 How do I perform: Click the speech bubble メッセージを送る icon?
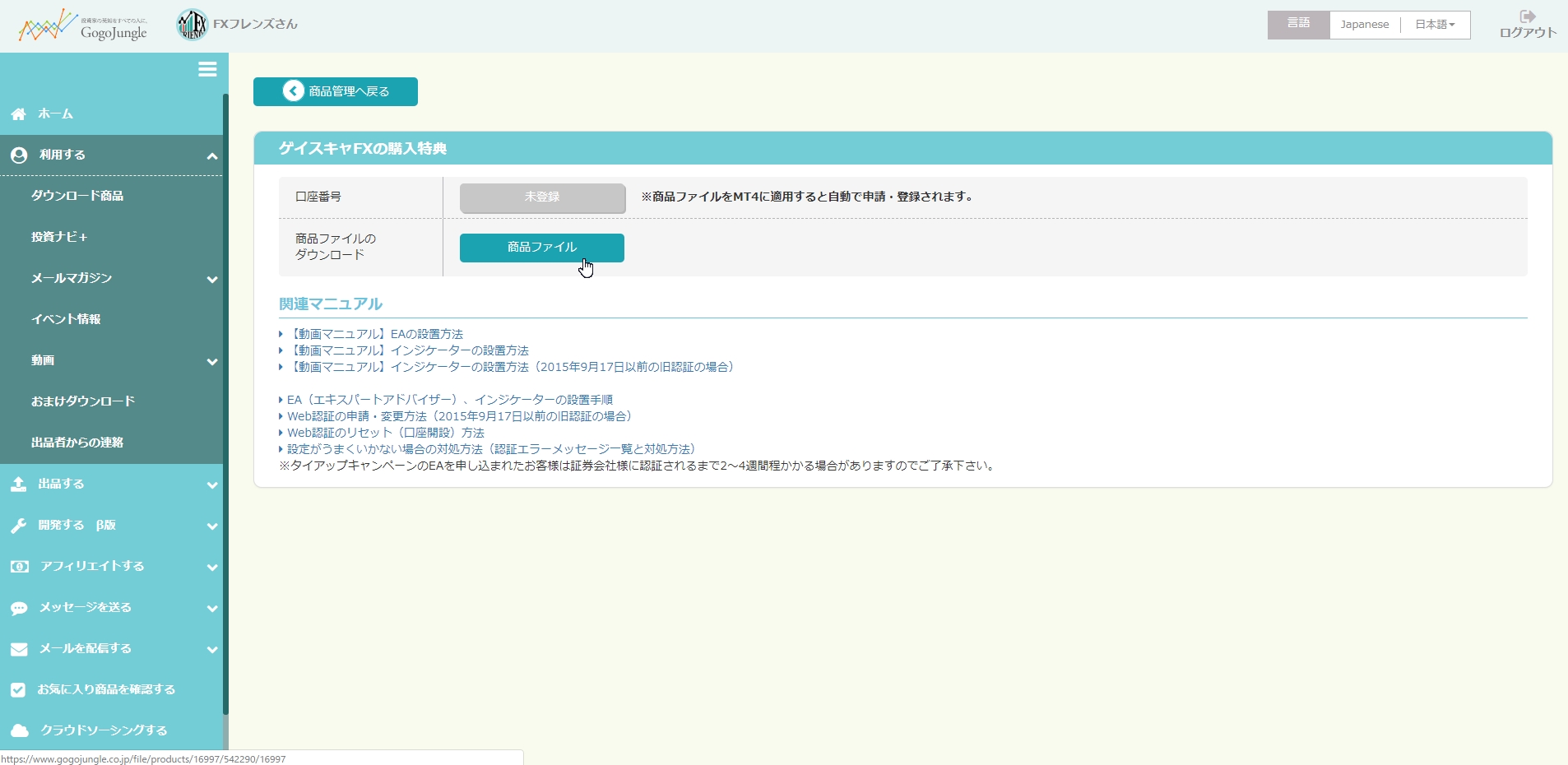(18, 608)
